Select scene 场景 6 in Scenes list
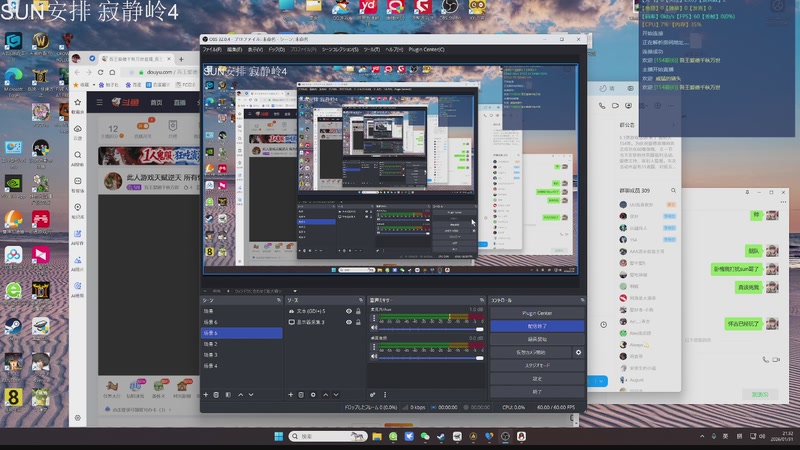 coord(242,322)
